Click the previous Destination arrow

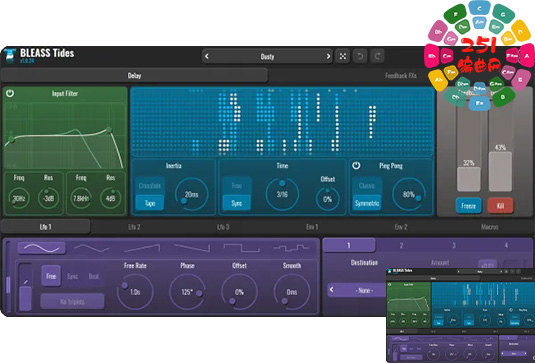[332, 290]
